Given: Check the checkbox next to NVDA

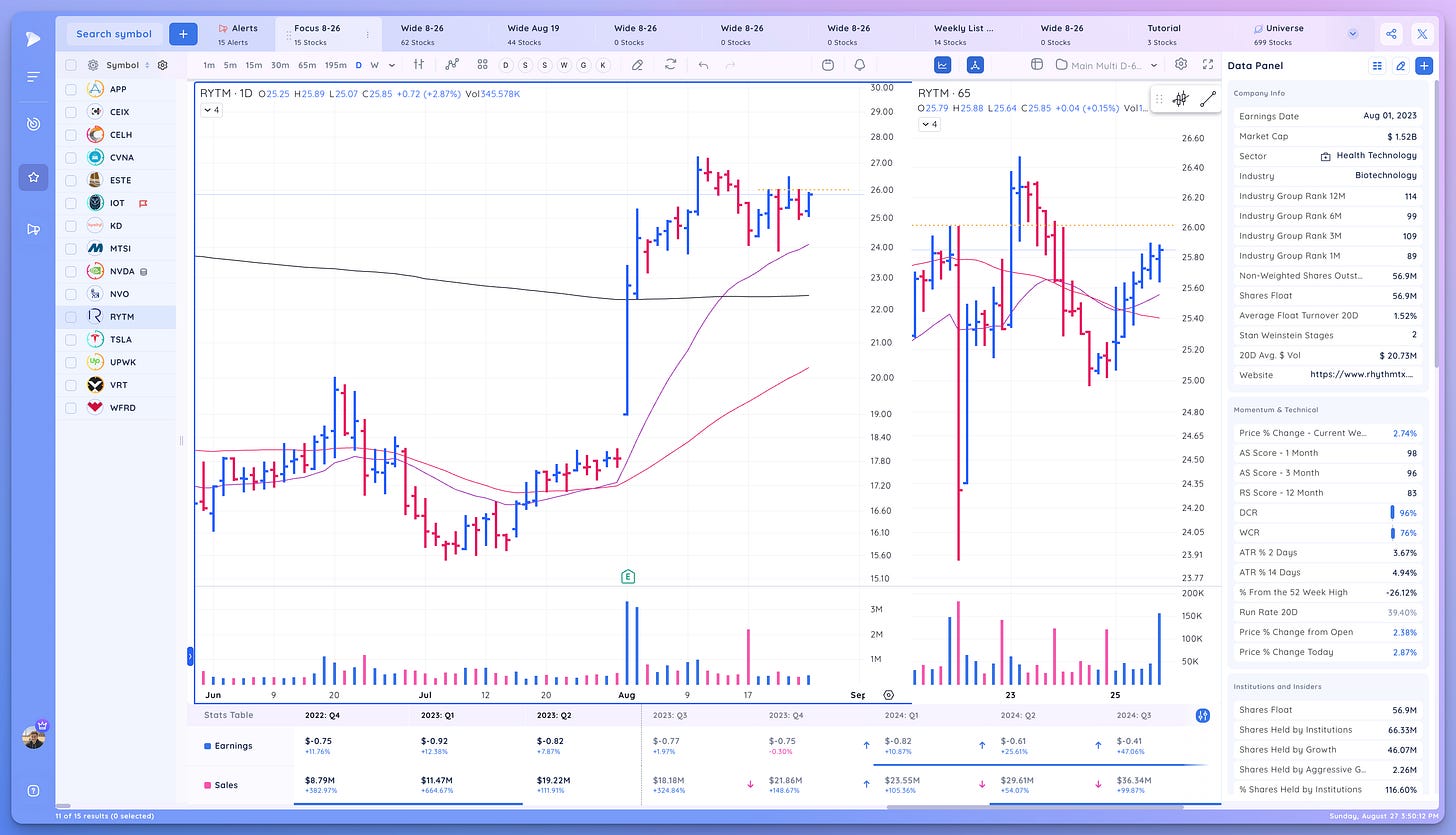Looking at the screenshot, I should (71, 271).
